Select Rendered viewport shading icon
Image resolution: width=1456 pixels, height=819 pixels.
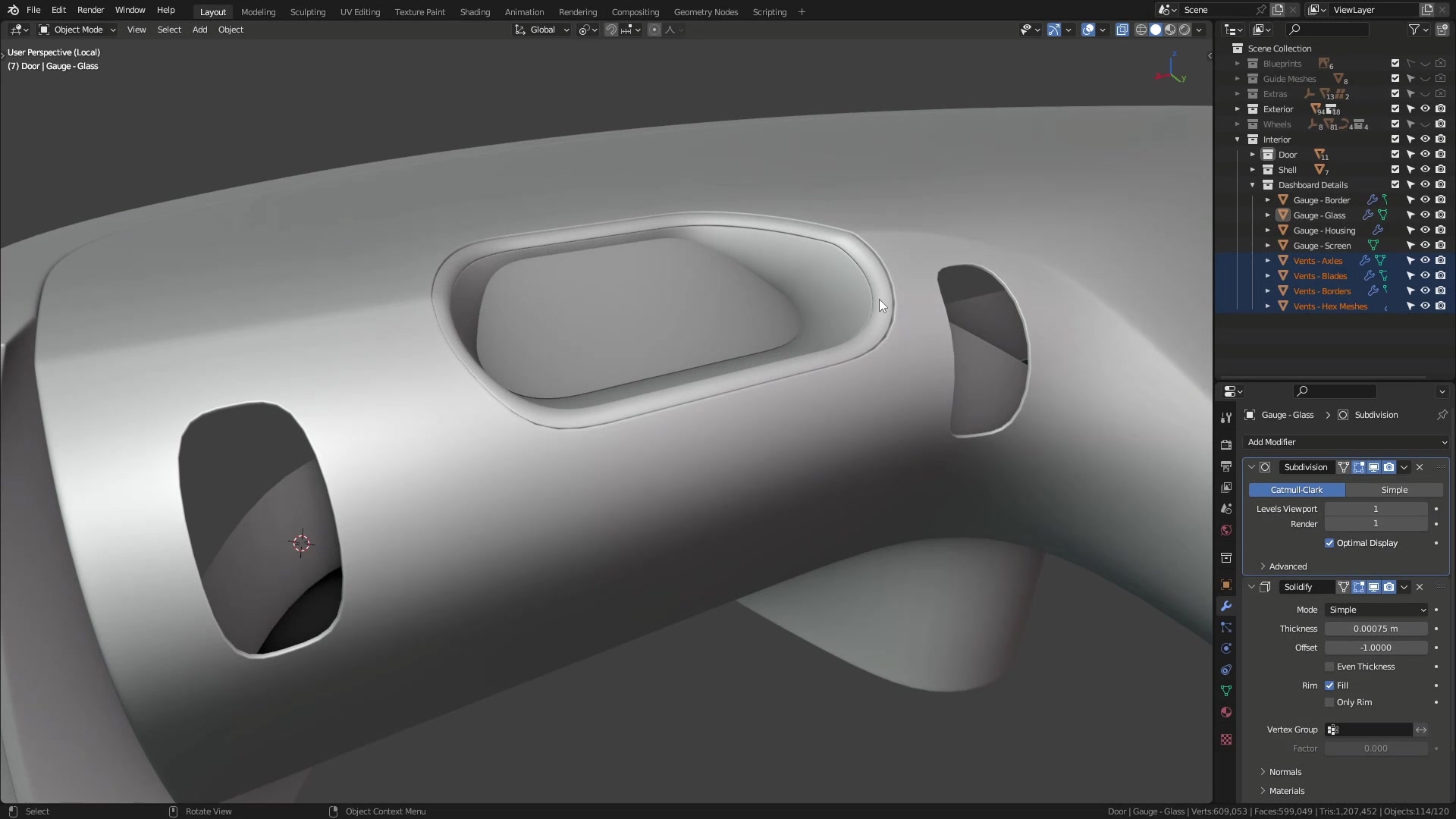(1185, 30)
